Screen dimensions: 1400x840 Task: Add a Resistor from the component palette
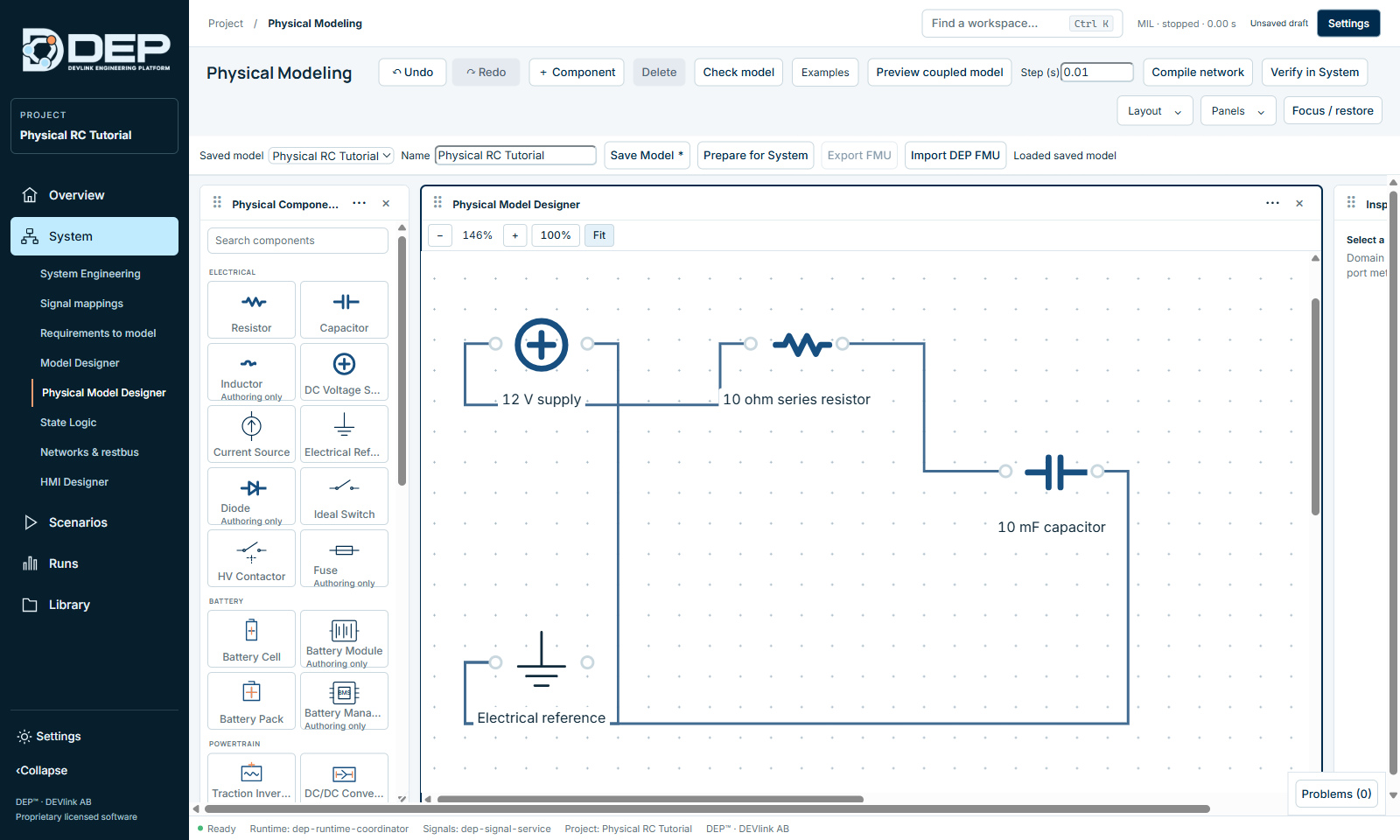(251, 310)
